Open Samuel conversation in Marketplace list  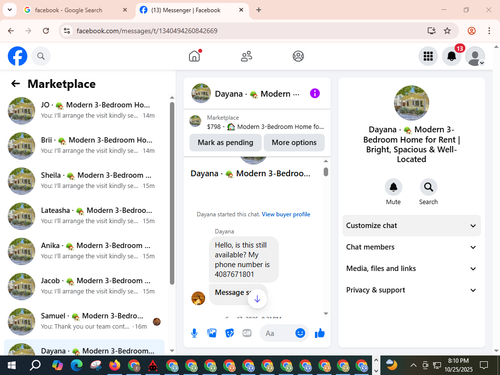point(85,321)
